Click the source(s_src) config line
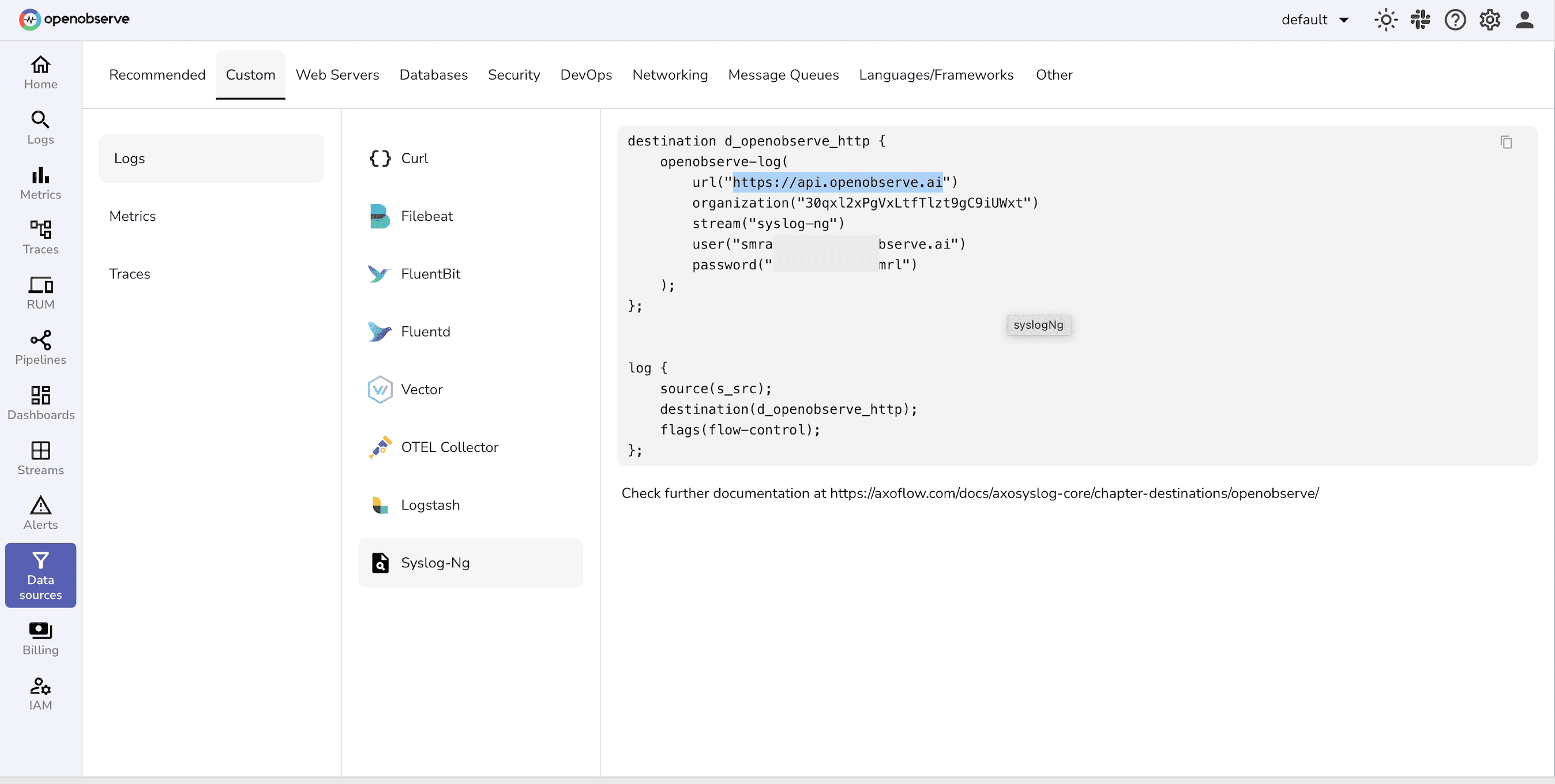This screenshot has width=1555, height=784. pos(716,389)
